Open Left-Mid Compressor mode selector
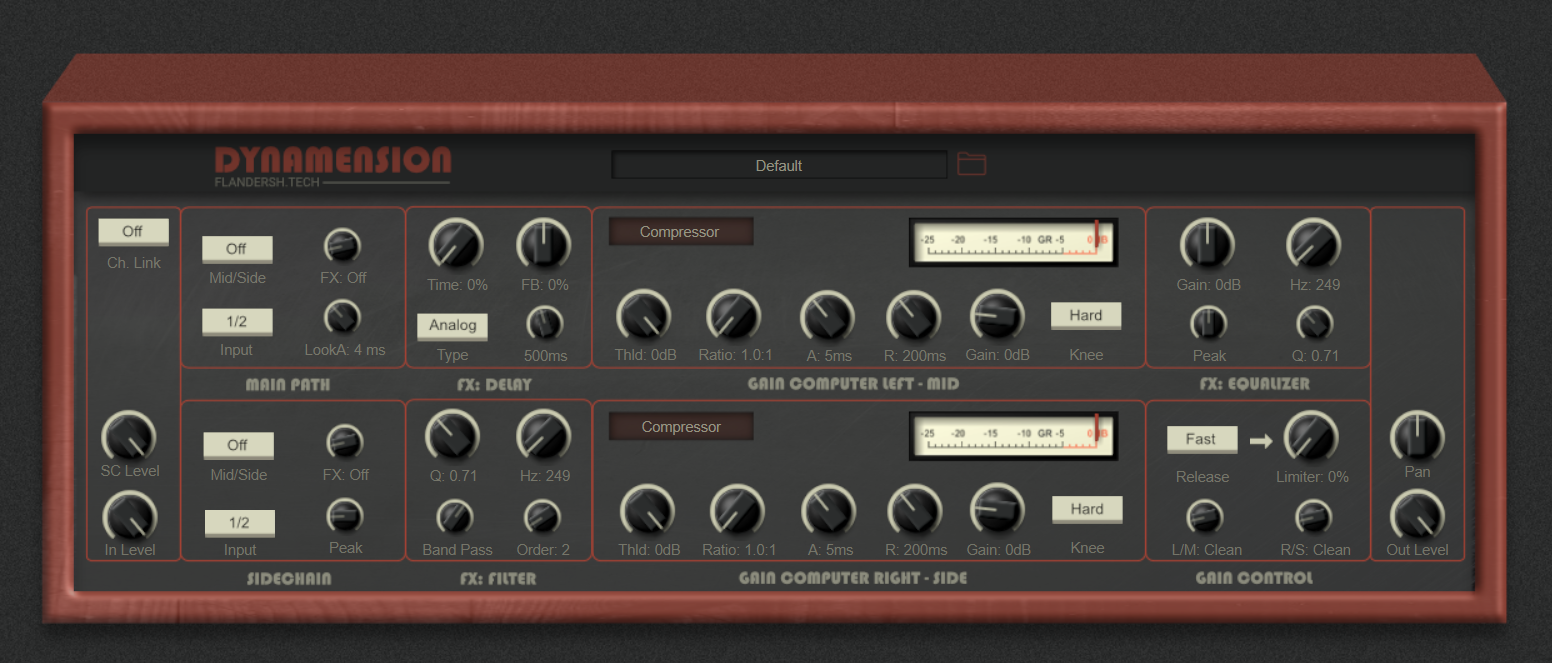This screenshot has height=663, width=1552. point(680,232)
